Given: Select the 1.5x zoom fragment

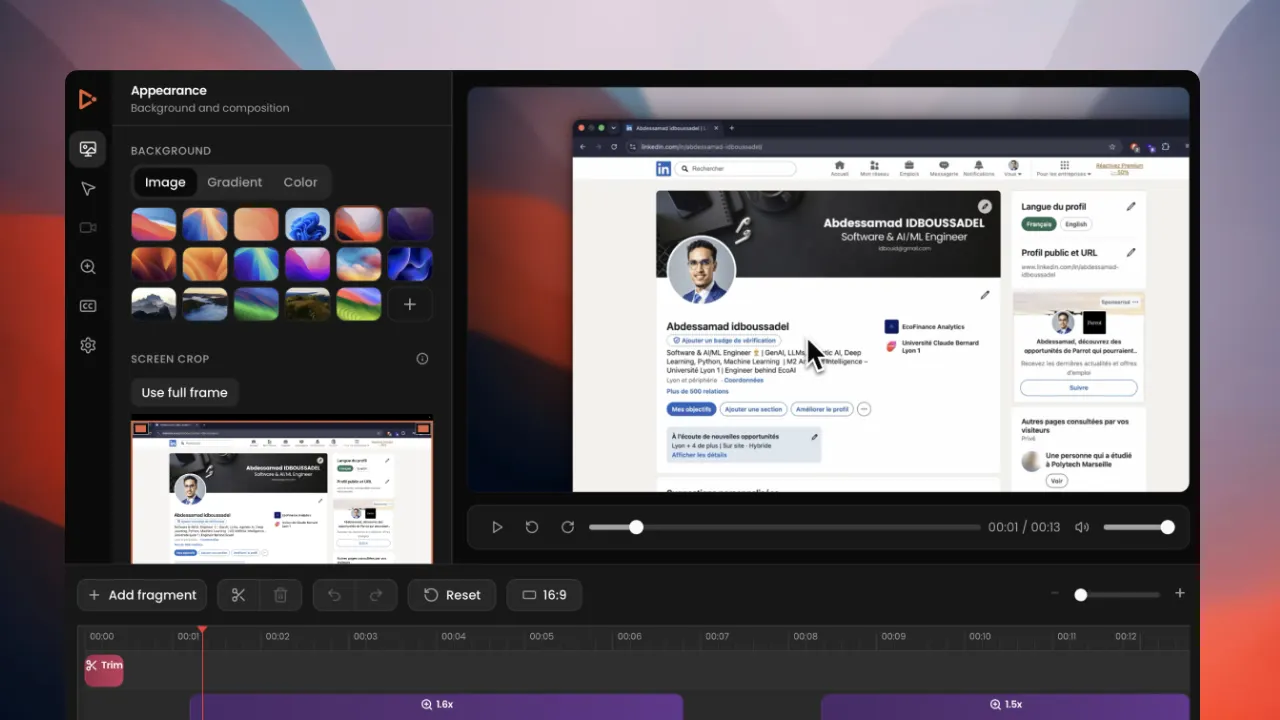Looking at the screenshot, I should [x=1005, y=706].
